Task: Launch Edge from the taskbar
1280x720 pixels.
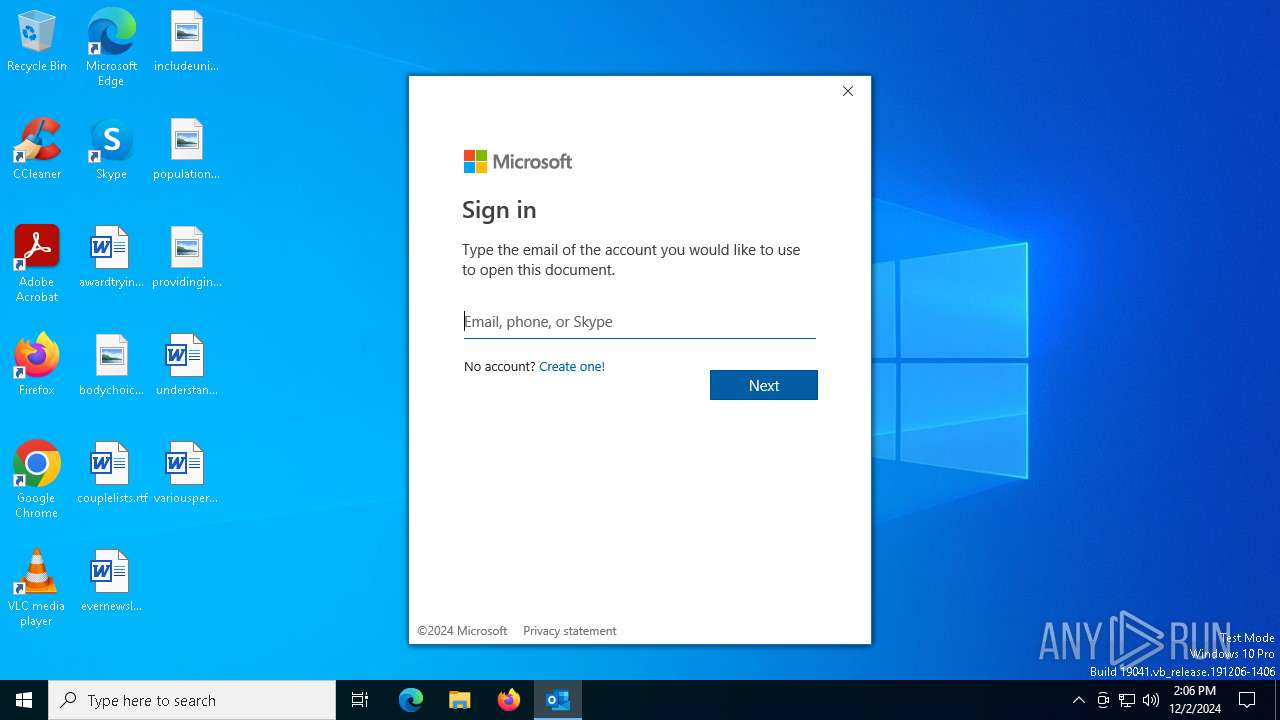Action: click(411, 700)
